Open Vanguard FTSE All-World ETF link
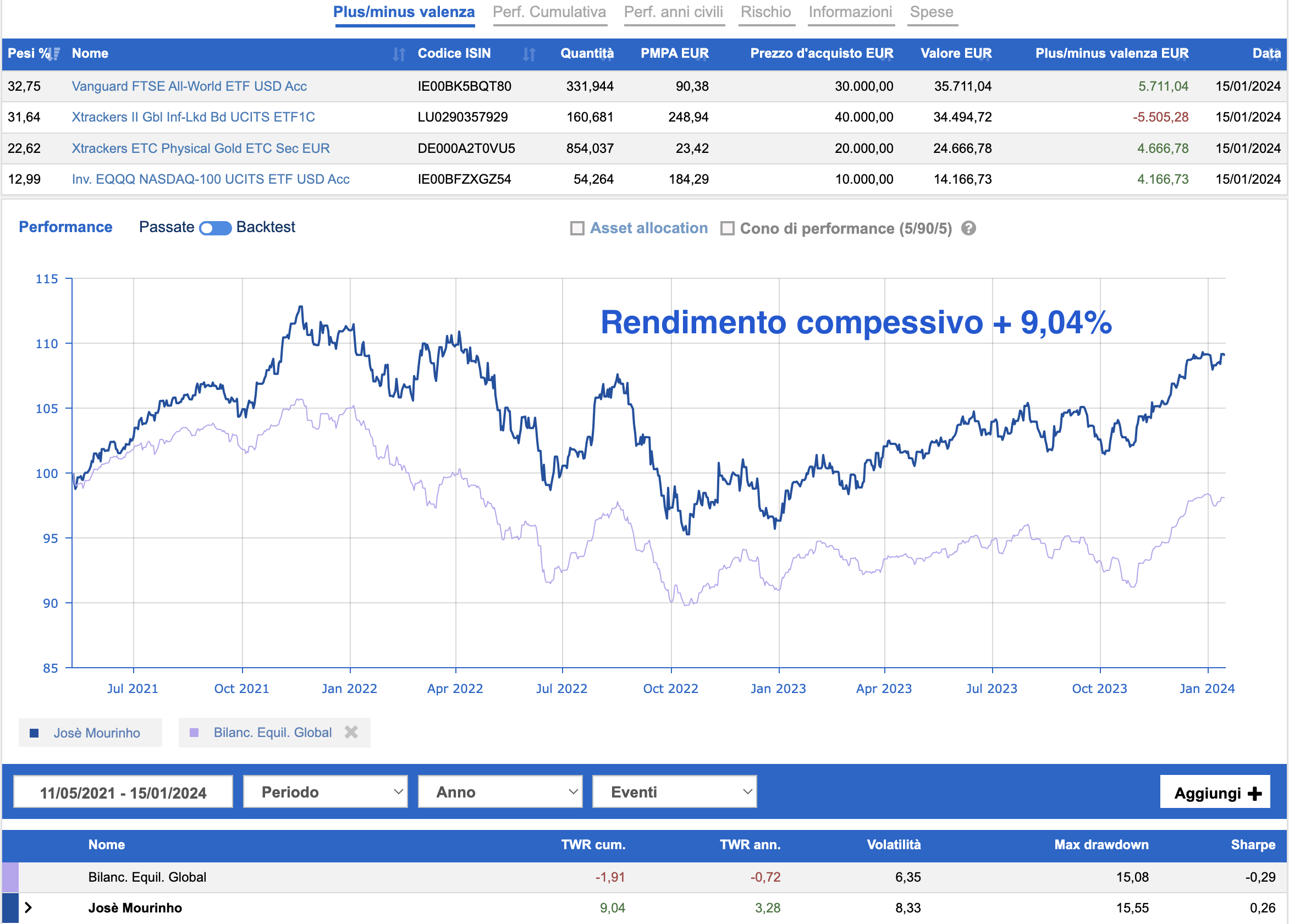This screenshot has width=1289, height=924. 189,86
